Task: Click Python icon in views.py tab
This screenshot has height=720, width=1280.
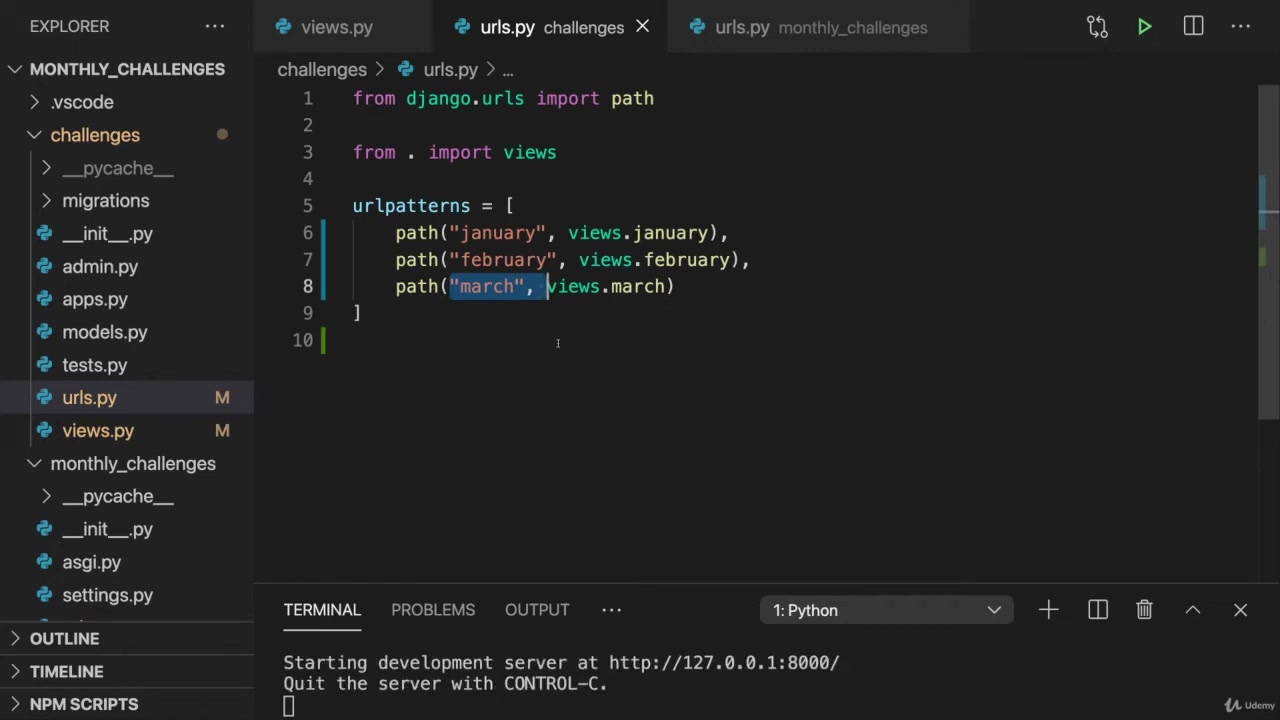Action: click(x=284, y=27)
